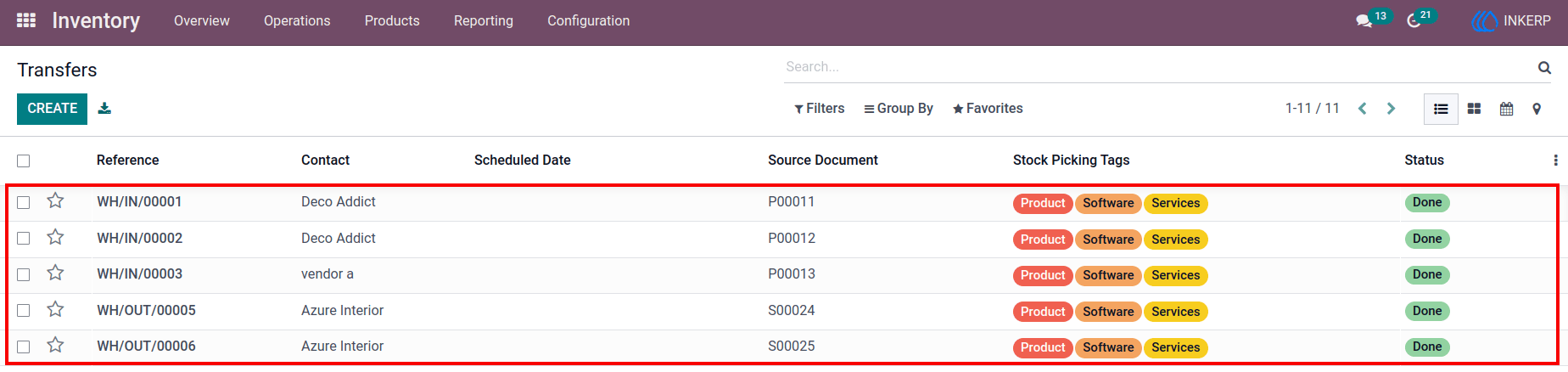Open transfer WH/IN/00001 reference
Image resolution: width=1568 pixels, height=372 pixels.
[x=139, y=202]
